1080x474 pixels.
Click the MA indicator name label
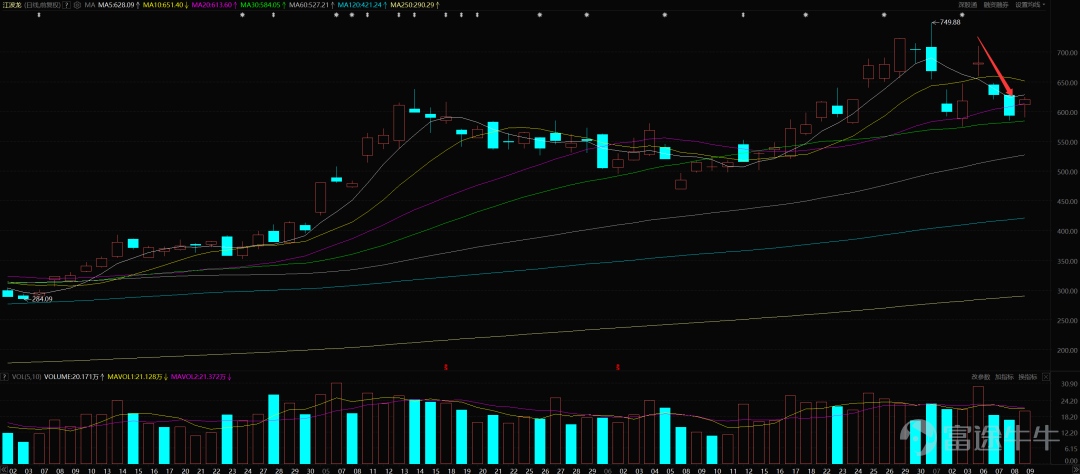coord(90,5)
